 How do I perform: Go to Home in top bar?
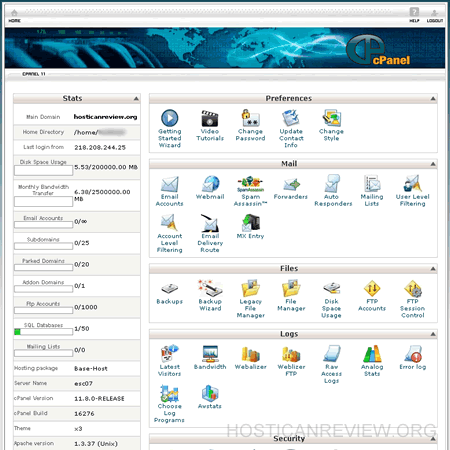[x=14, y=16]
